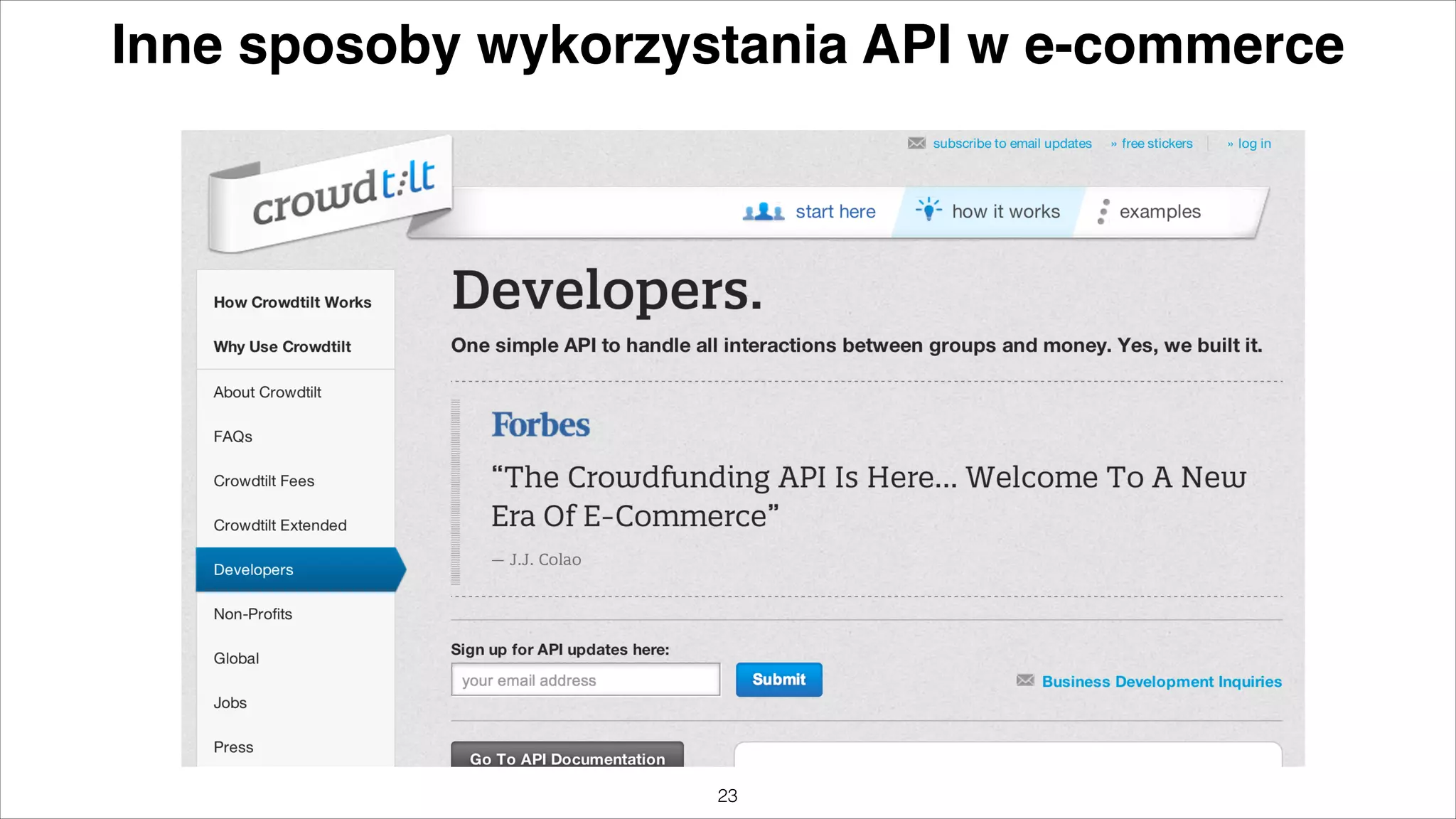Click the lightbulb icon by how it works
This screenshot has width=1456, height=819.
click(x=928, y=210)
